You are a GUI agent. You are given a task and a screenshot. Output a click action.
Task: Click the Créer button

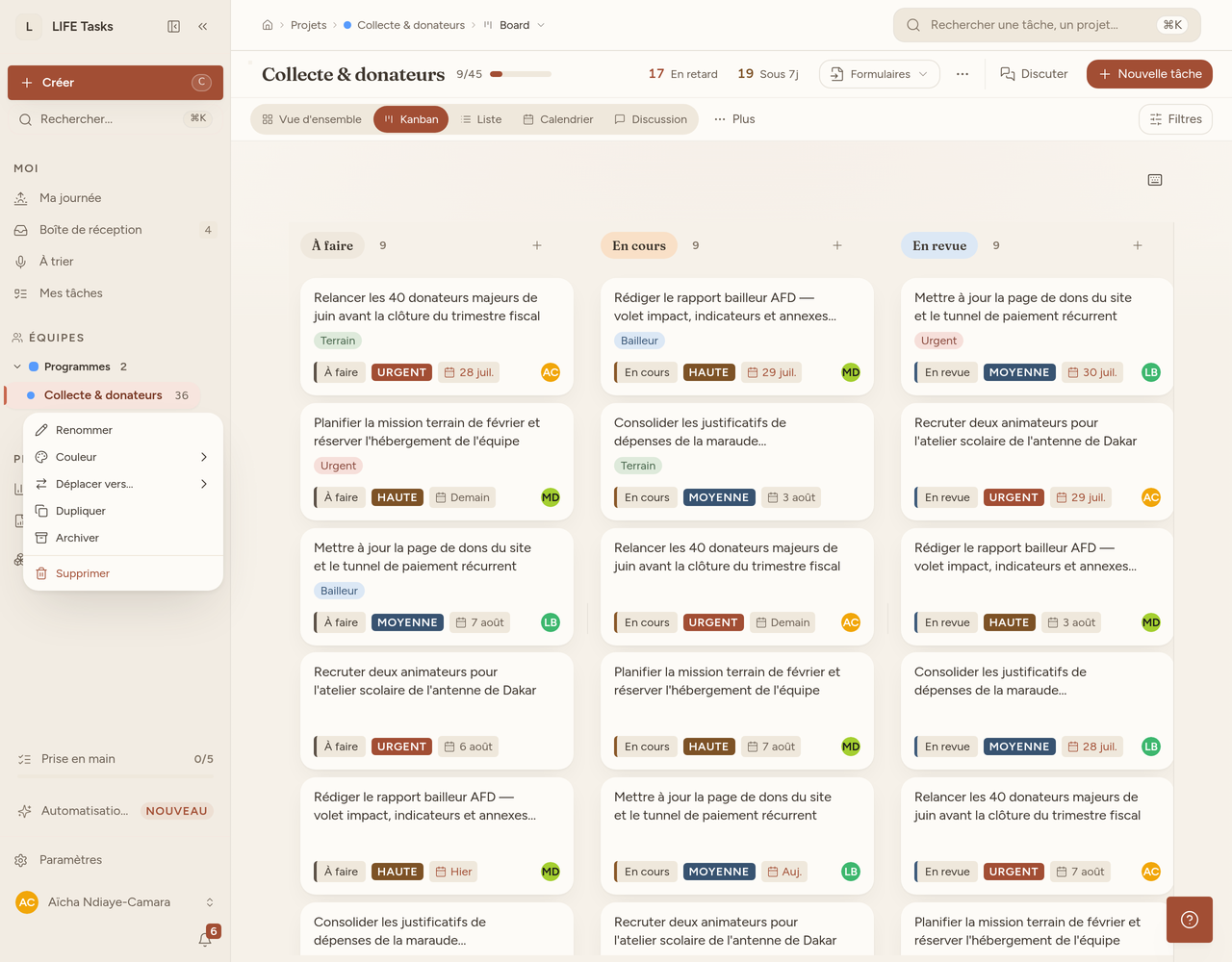point(115,83)
